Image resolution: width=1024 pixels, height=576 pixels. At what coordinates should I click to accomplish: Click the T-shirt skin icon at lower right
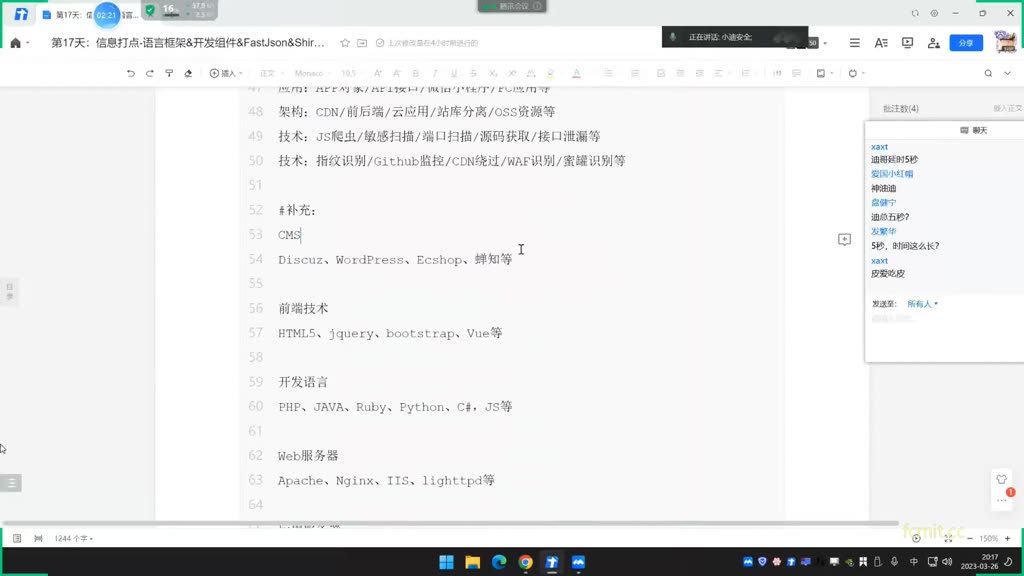tap(1001, 479)
